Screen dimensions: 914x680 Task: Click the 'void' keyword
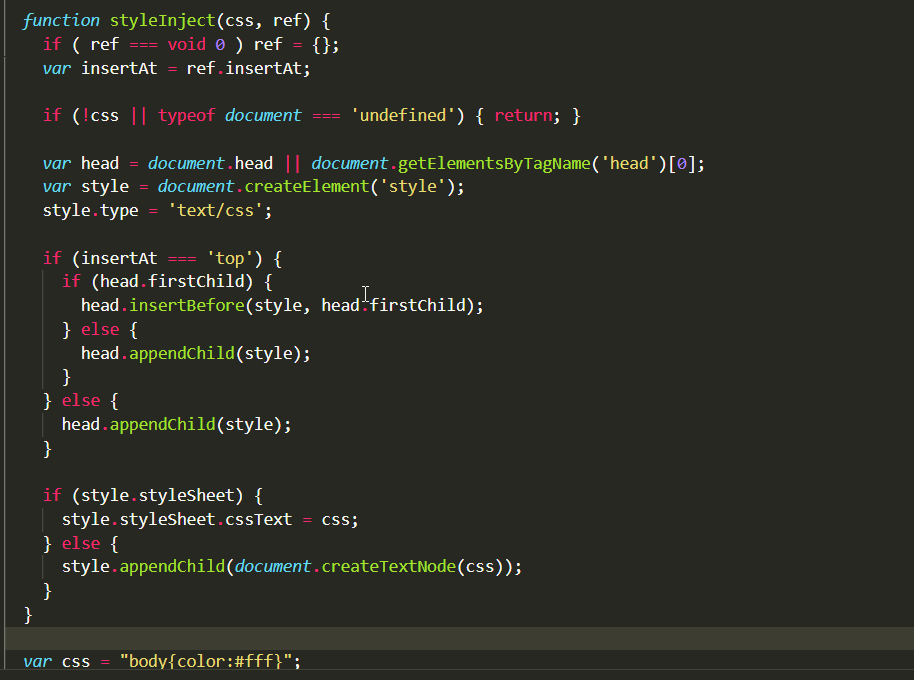click(187, 45)
